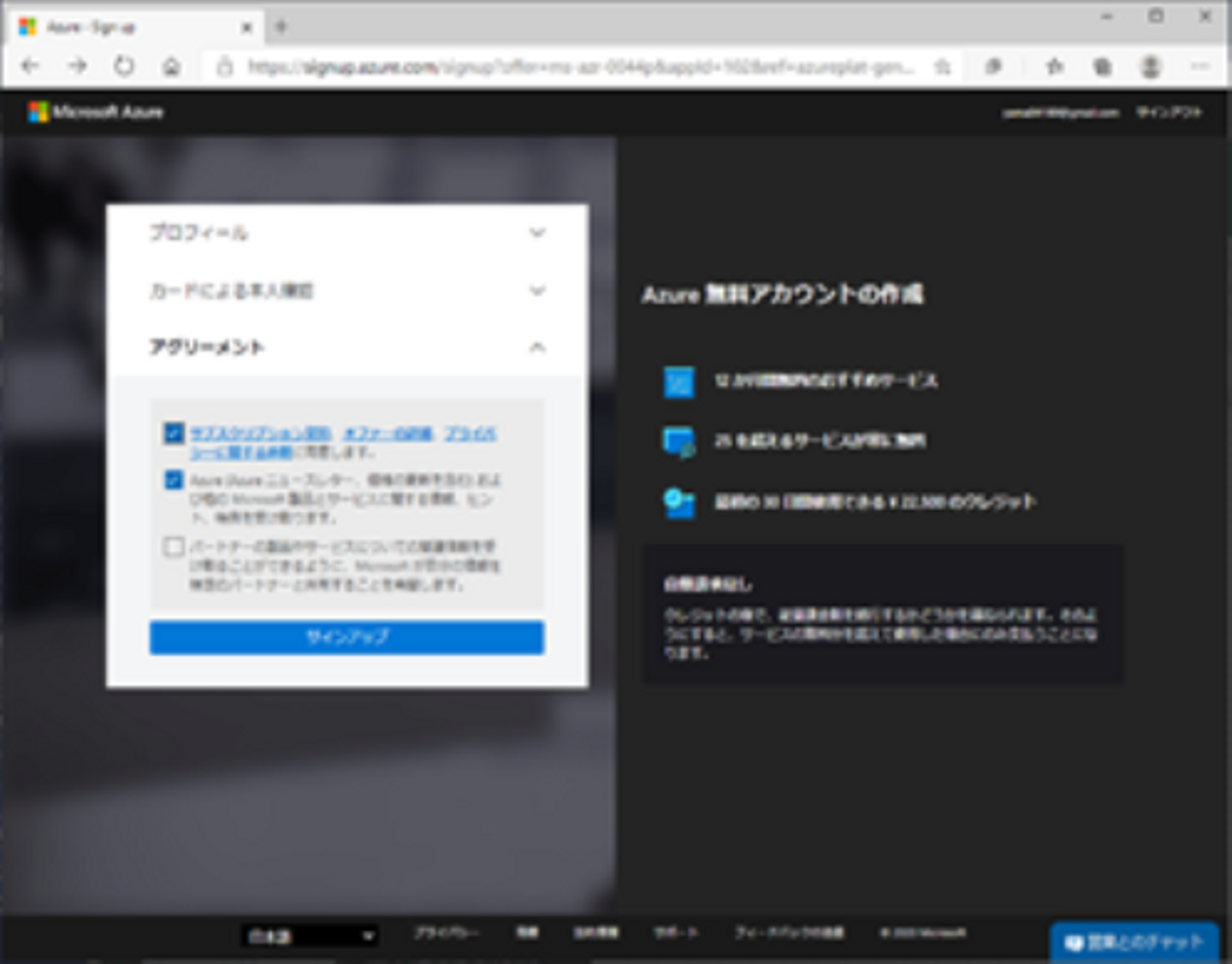Open the favorites list icon in toolbar
Screen dimensions: 1232x964
pos(1055,67)
